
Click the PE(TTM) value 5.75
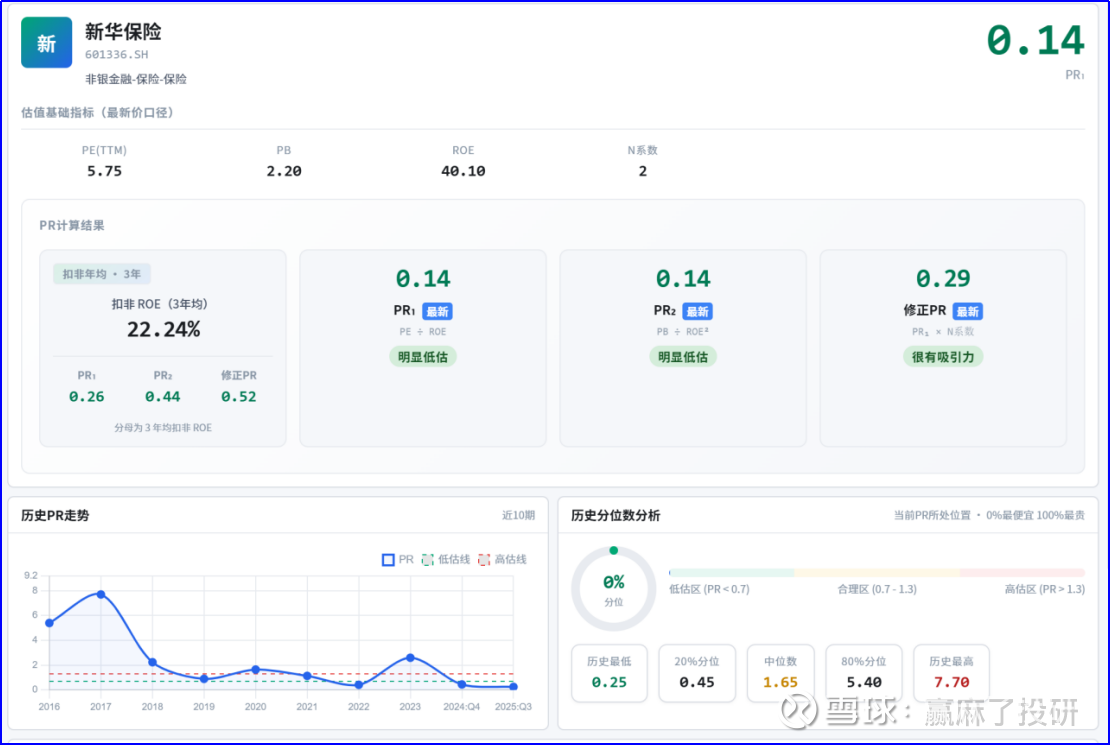[x=104, y=171]
